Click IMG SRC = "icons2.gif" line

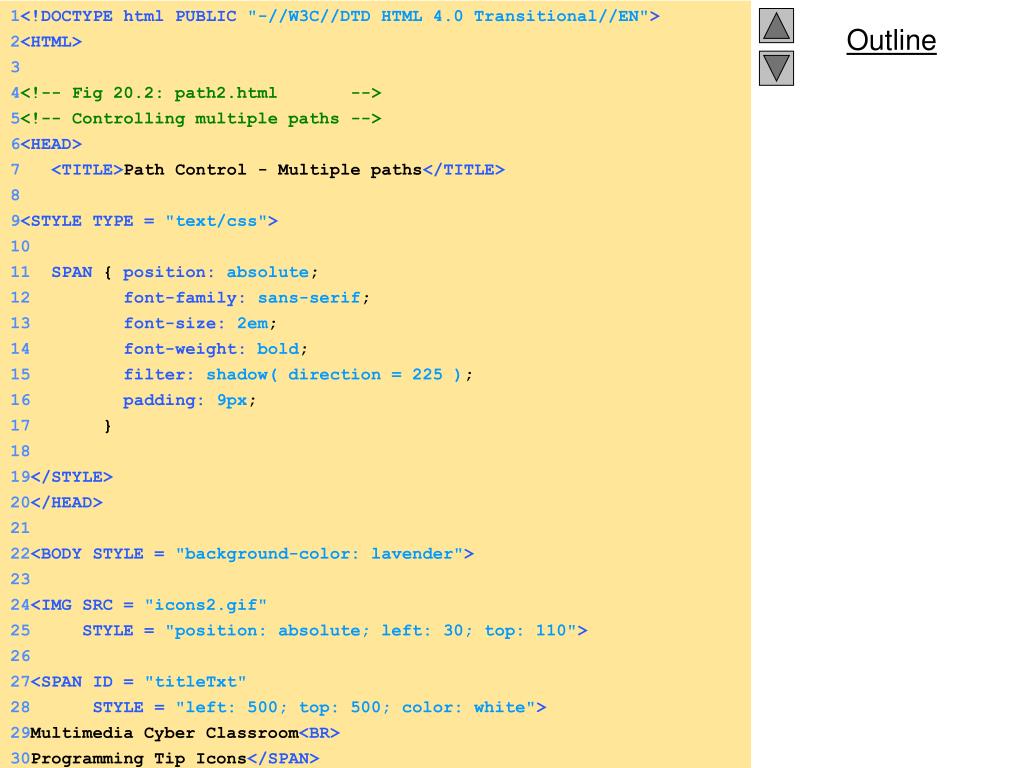click(149, 605)
